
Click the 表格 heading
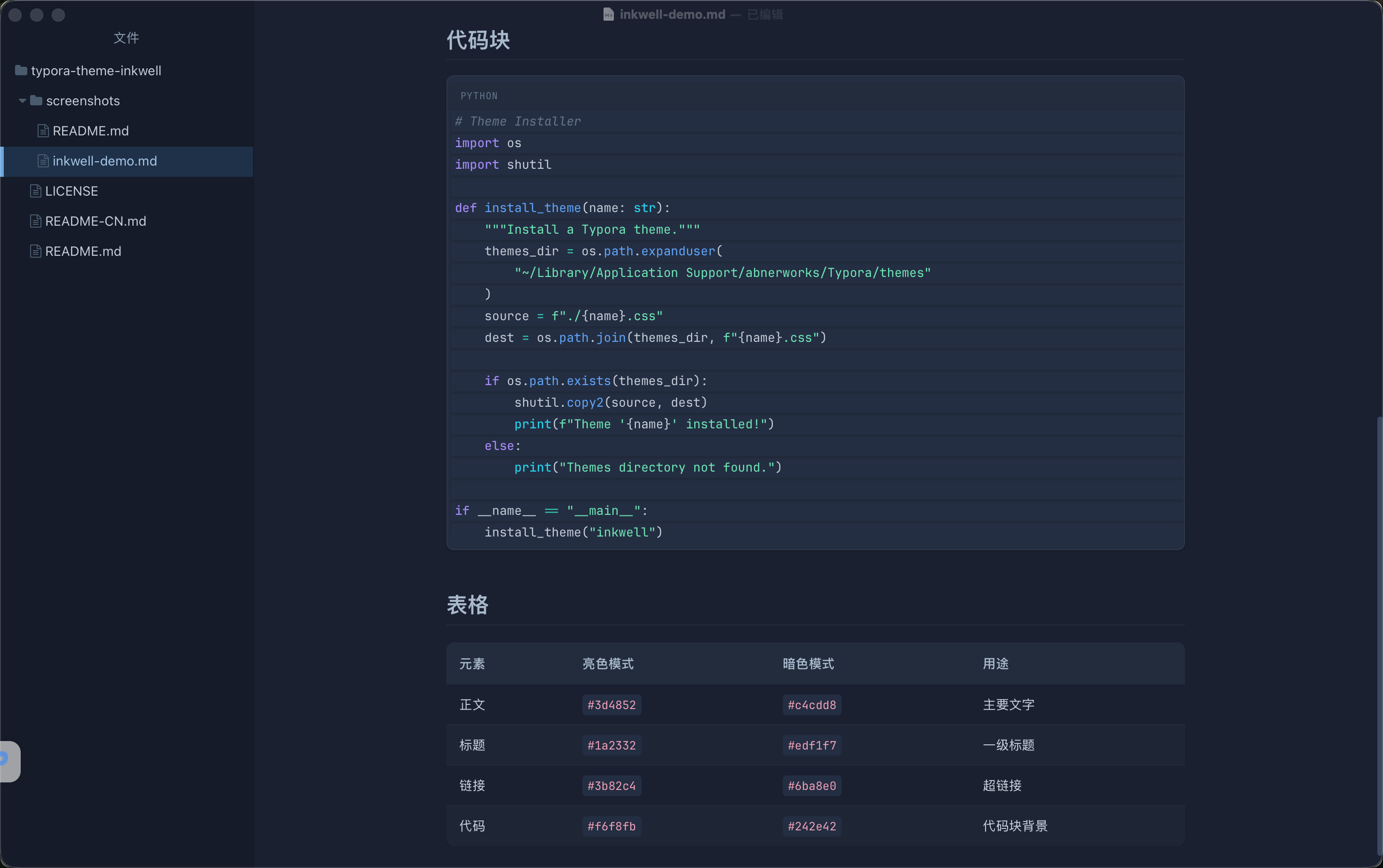(x=468, y=605)
